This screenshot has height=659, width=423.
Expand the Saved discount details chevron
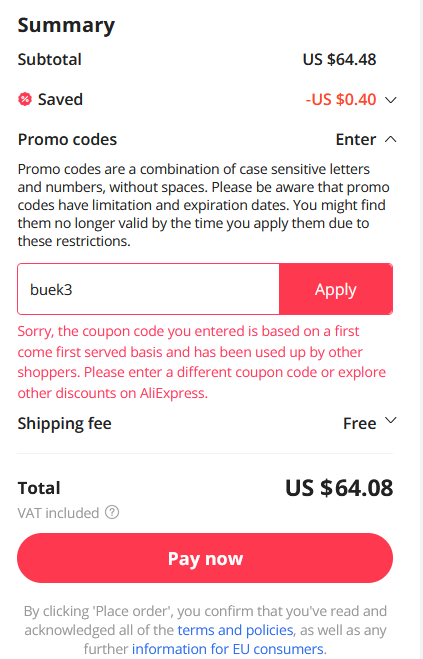(391, 100)
